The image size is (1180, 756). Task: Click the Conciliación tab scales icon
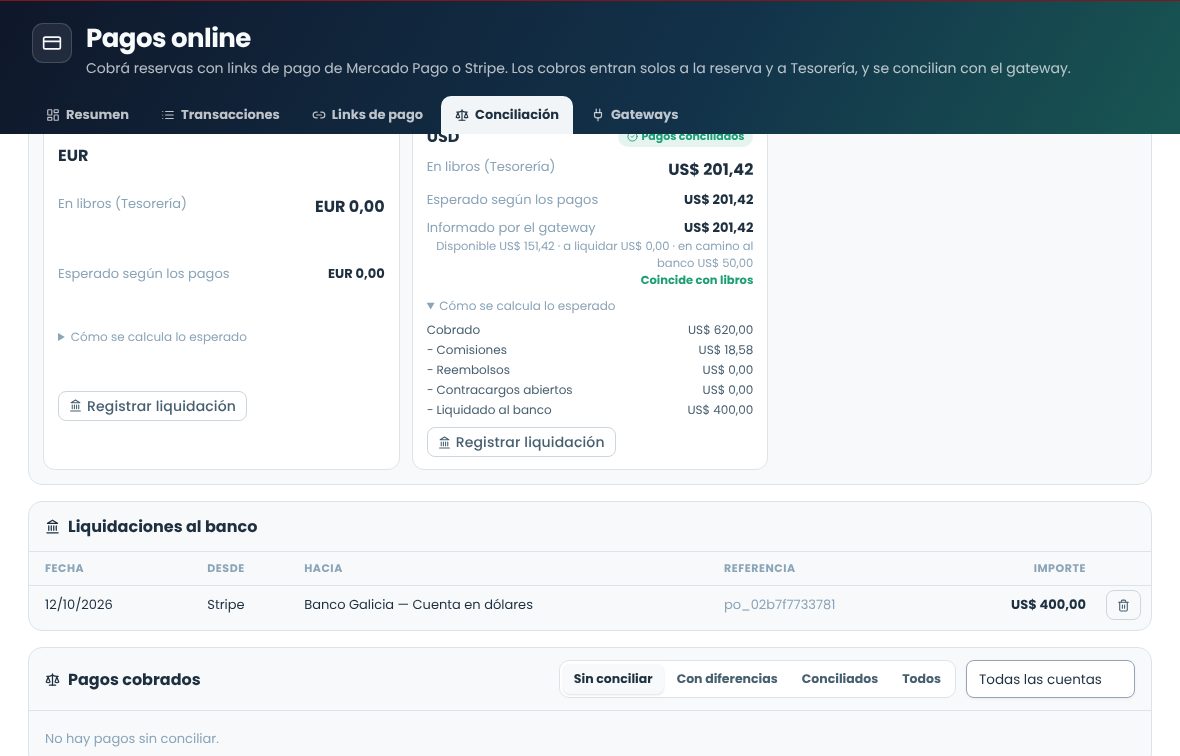(462, 115)
